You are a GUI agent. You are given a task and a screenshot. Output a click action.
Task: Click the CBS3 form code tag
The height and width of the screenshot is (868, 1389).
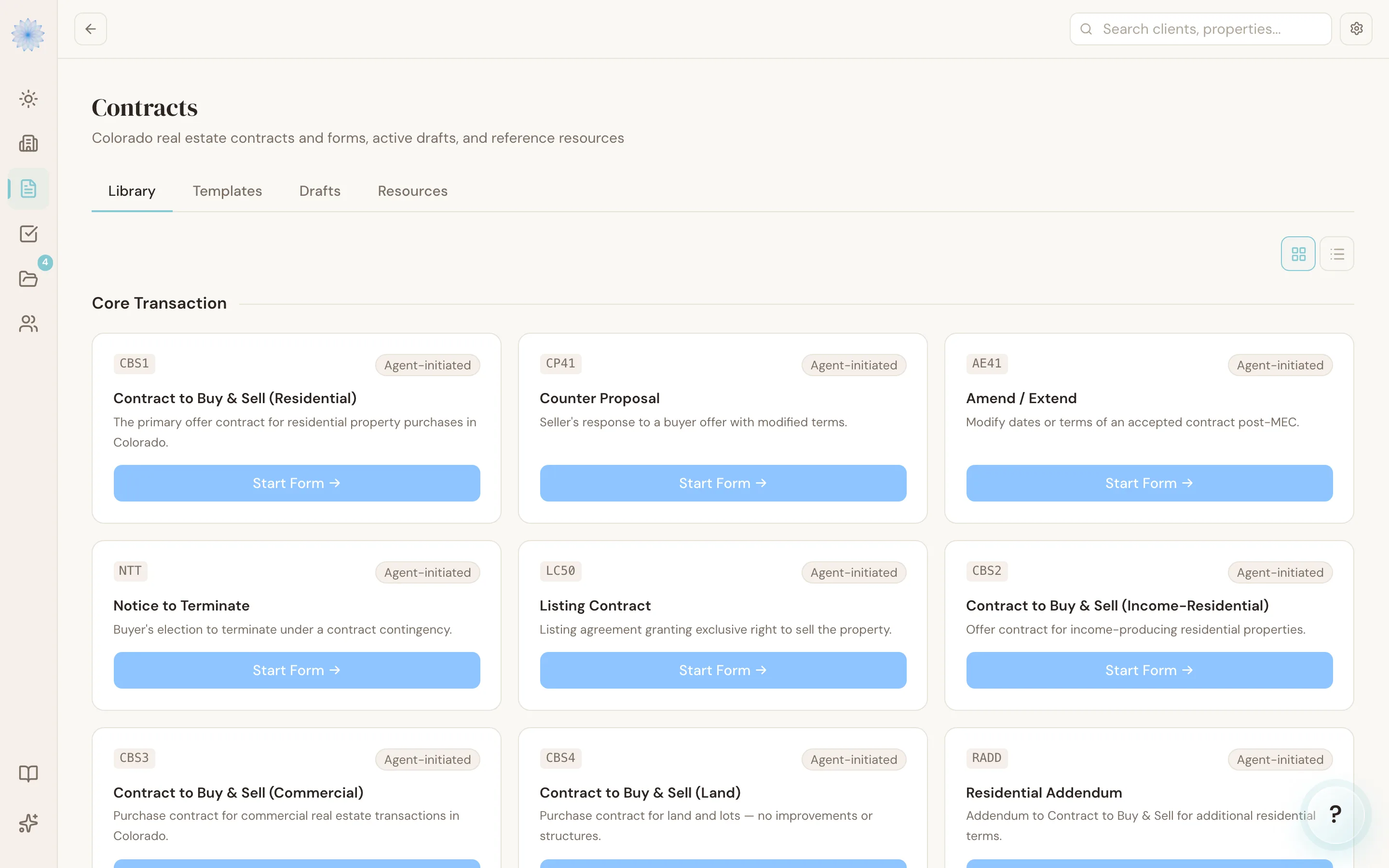pyautogui.click(x=134, y=758)
